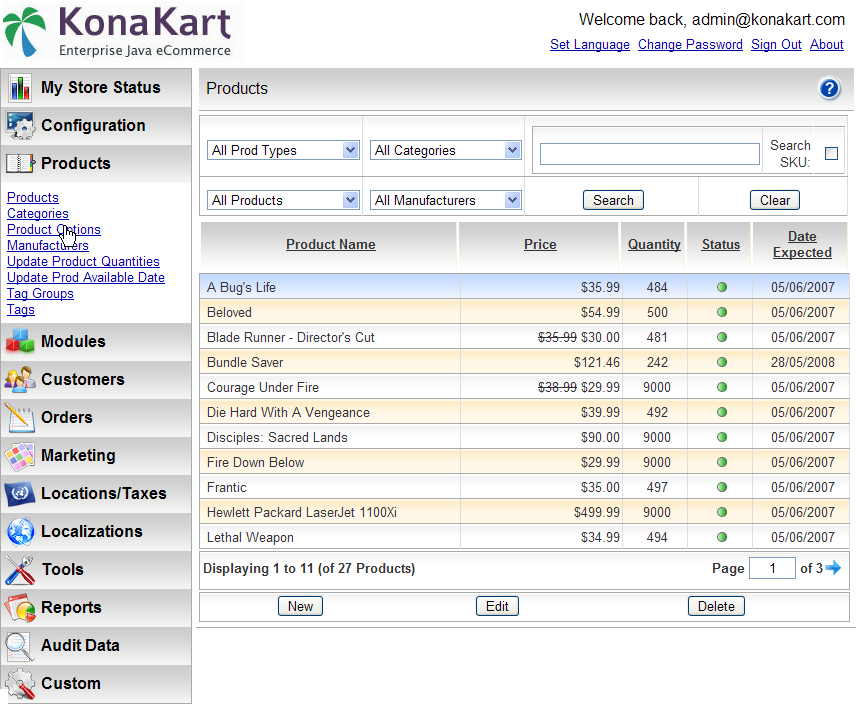Image resolution: width=856 pixels, height=709 pixels.
Task: Click the Configuration gear icon
Action: click(20, 126)
